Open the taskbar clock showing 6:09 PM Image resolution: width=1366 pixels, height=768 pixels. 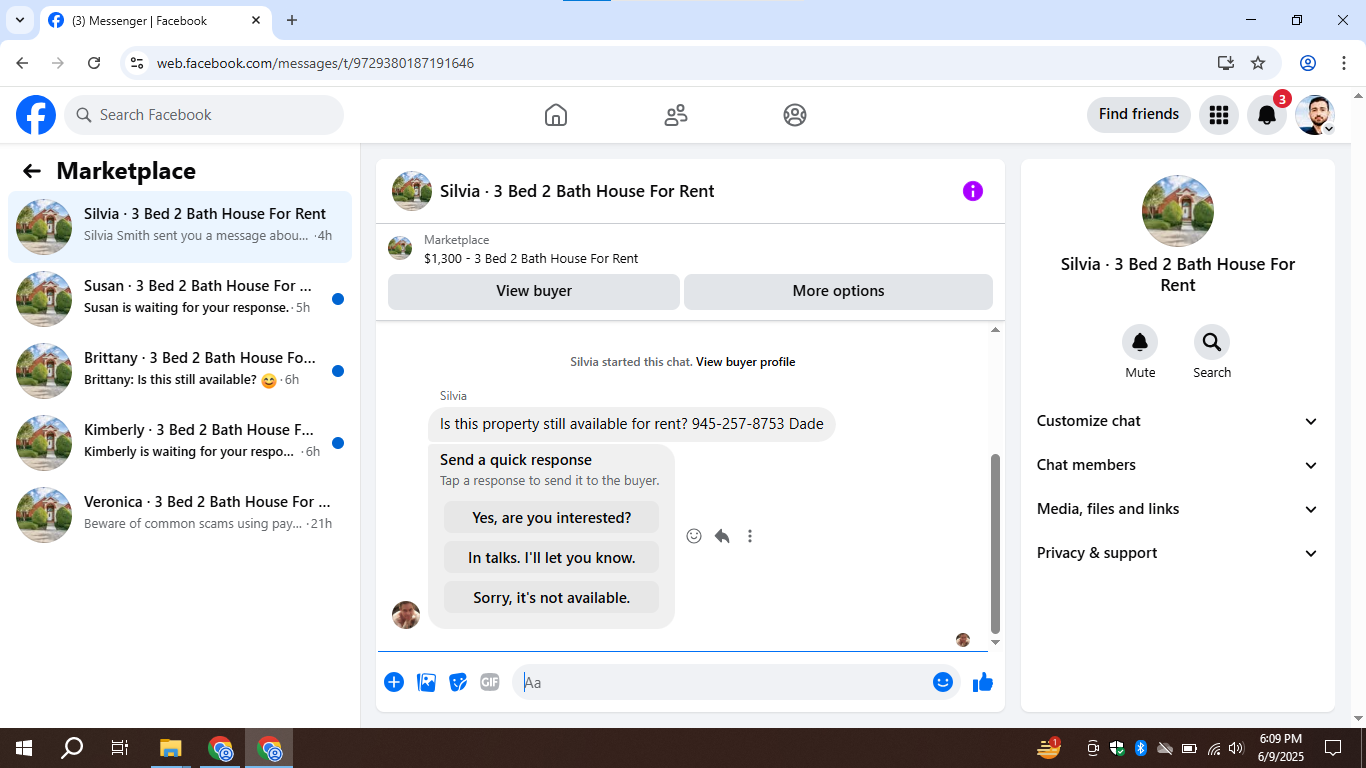[x=1280, y=748]
